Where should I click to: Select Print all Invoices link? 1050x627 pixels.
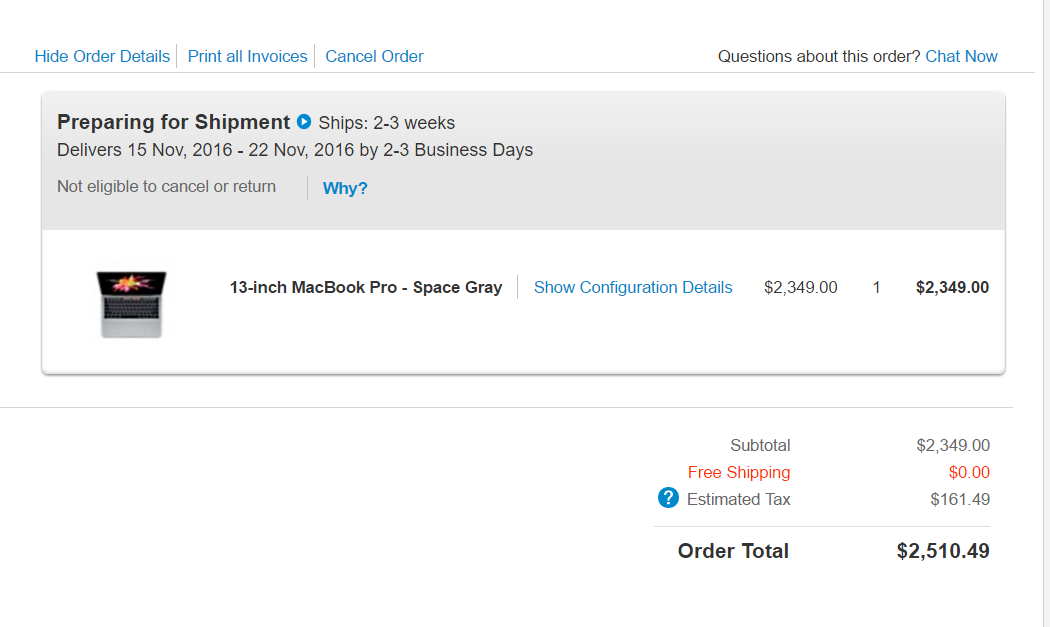click(x=247, y=56)
